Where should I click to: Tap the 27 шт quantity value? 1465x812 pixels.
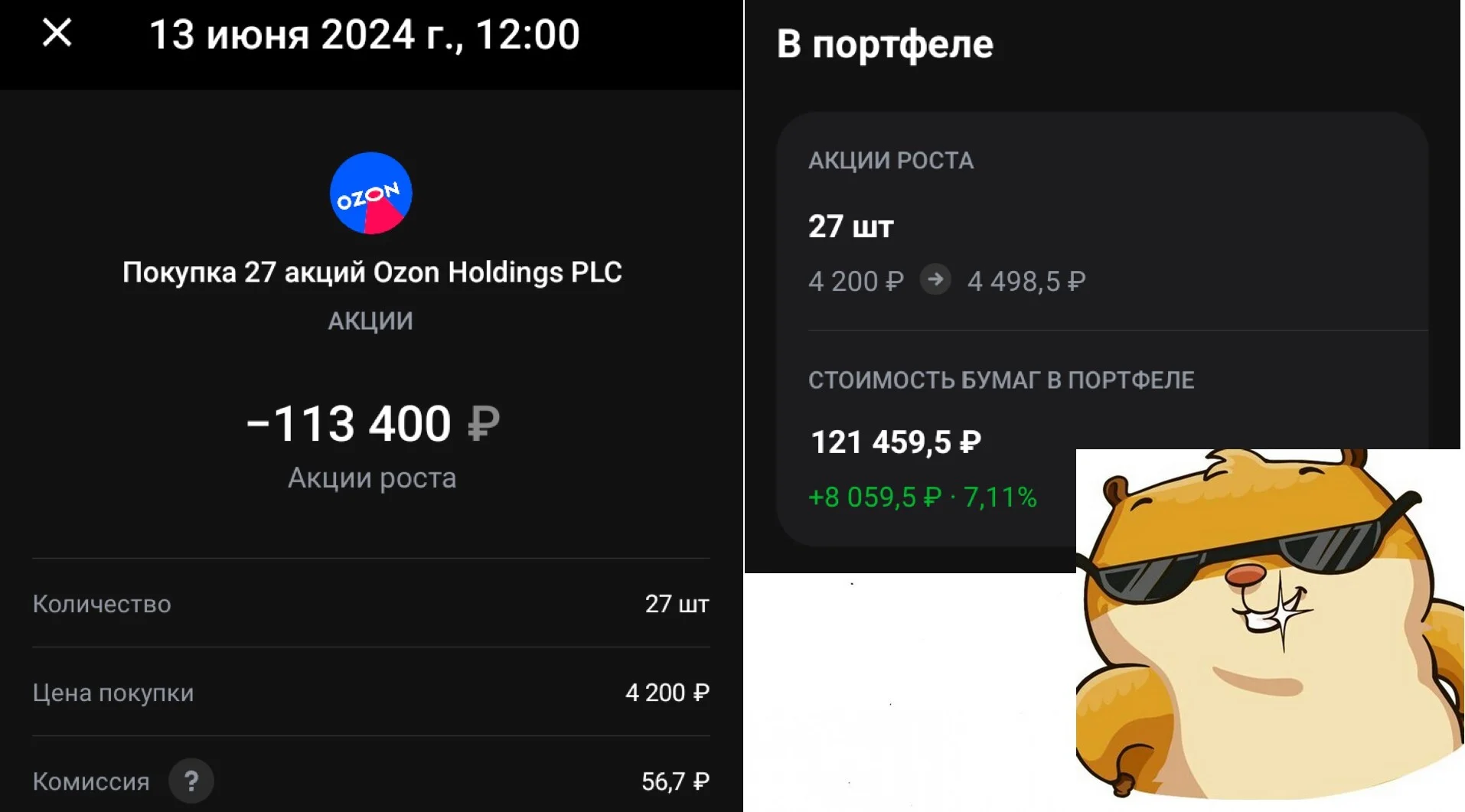[677, 604]
